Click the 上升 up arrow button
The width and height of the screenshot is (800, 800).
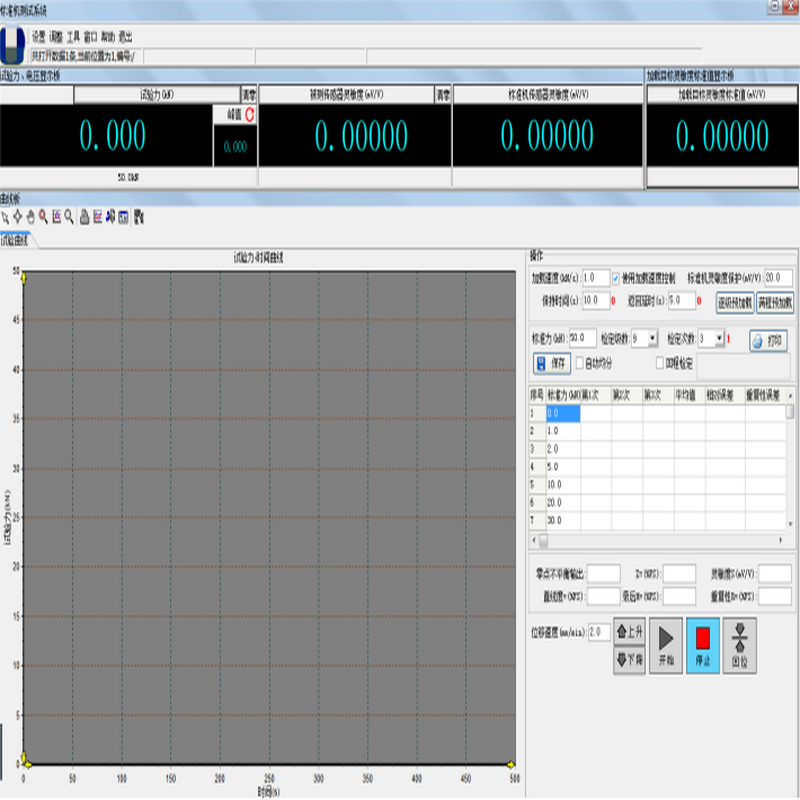click(x=630, y=632)
